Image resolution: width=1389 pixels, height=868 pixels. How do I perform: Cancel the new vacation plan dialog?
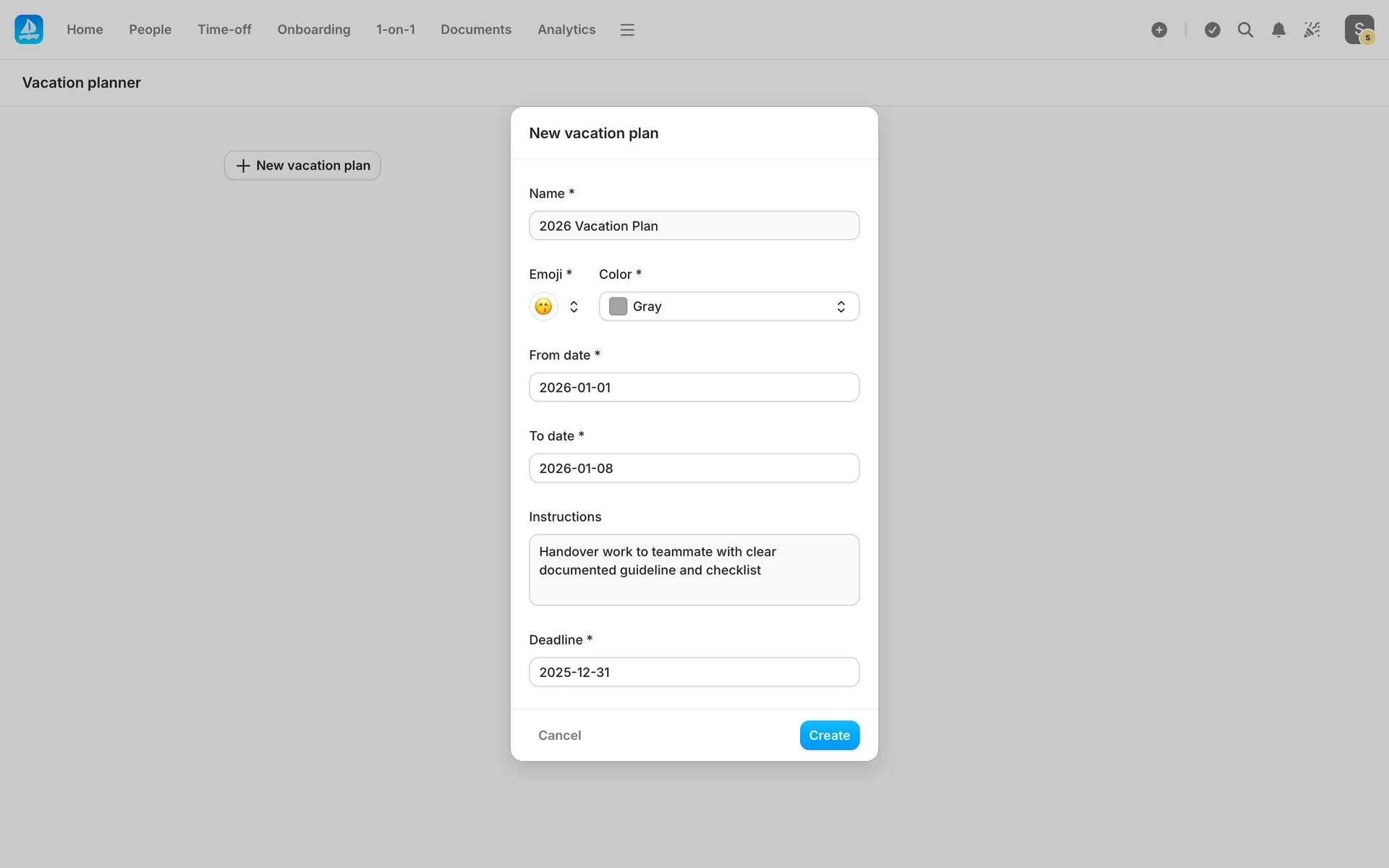point(559,735)
